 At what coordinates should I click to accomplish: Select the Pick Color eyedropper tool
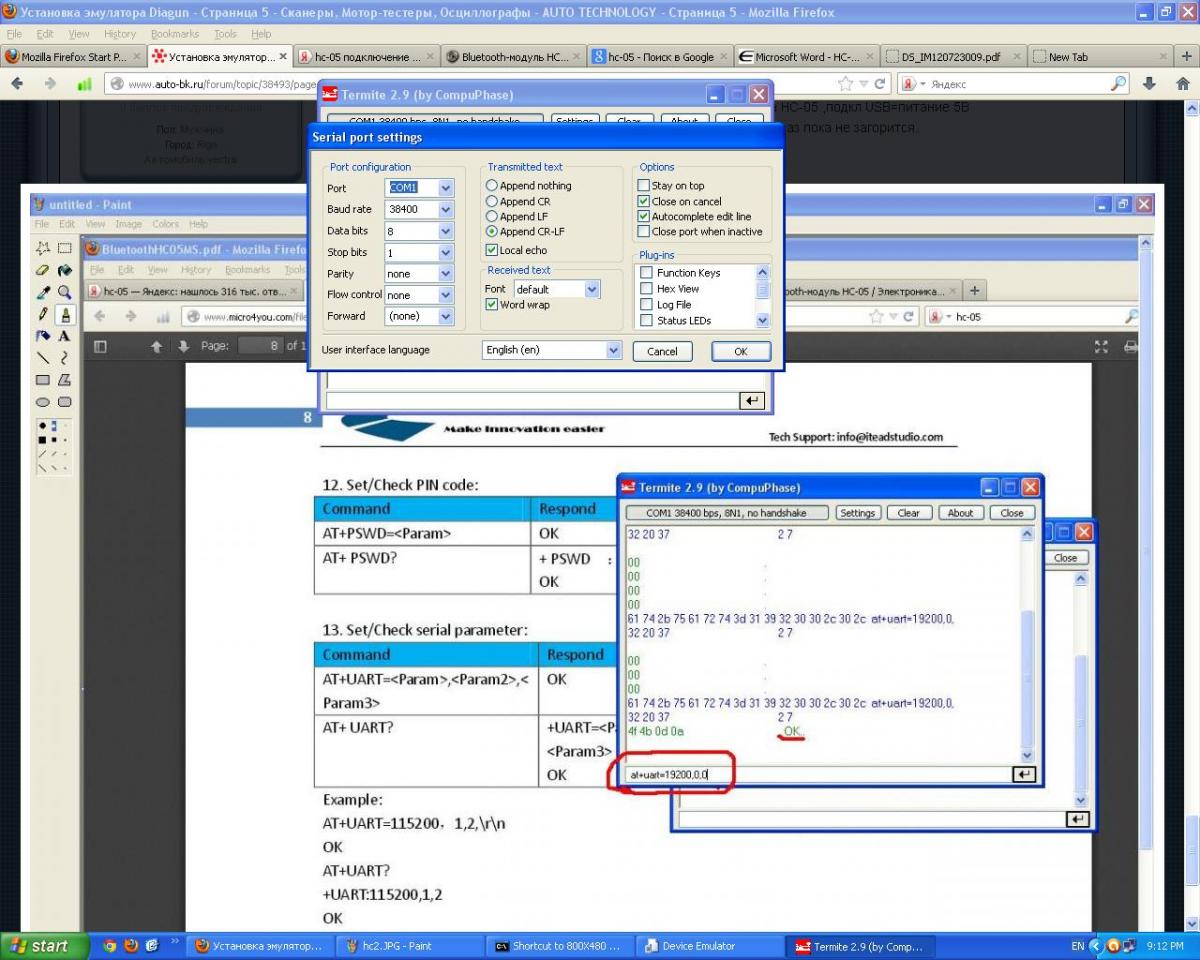[43, 292]
